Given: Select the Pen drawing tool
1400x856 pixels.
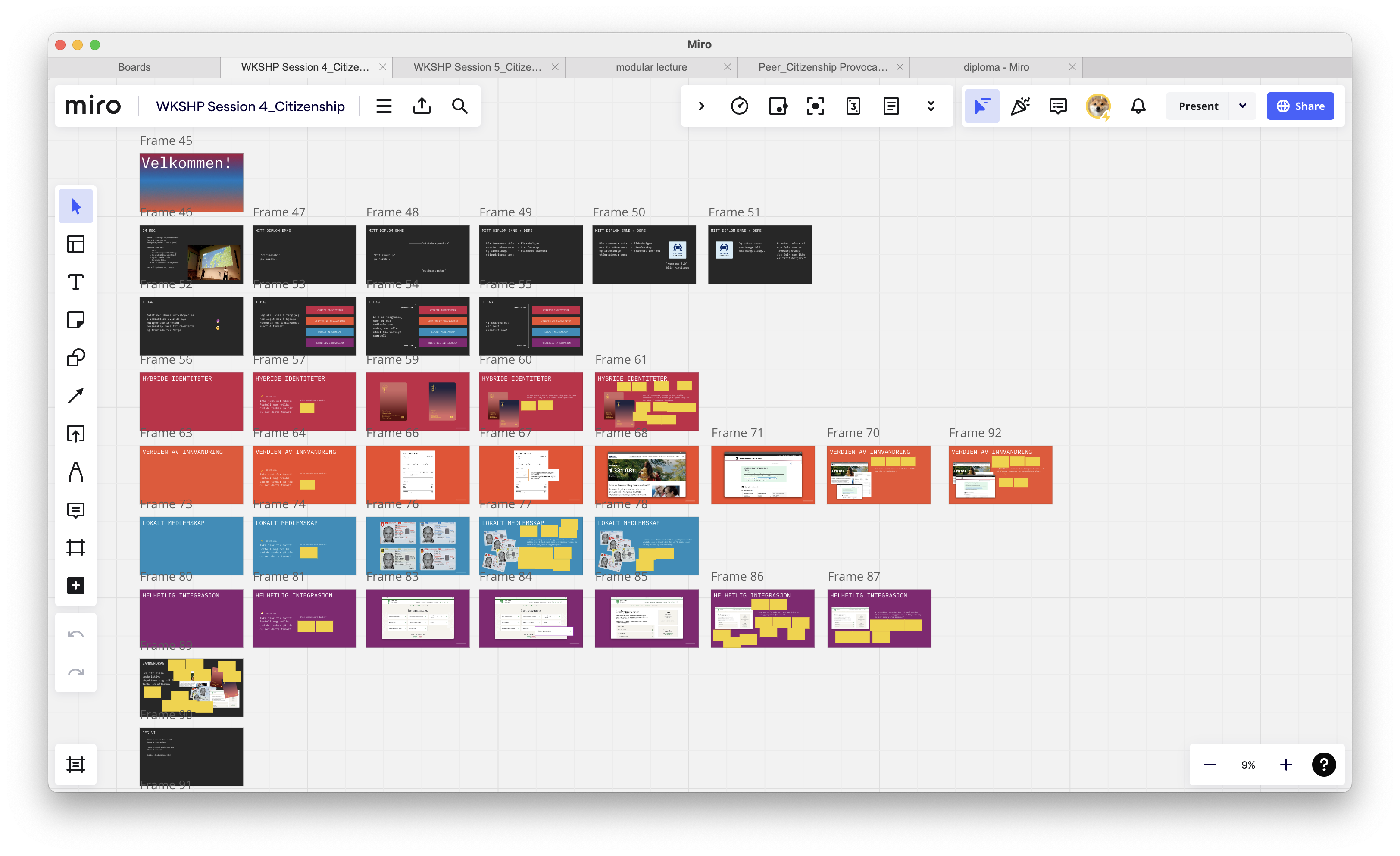Looking at the screenshot, I should pos(75,472).
